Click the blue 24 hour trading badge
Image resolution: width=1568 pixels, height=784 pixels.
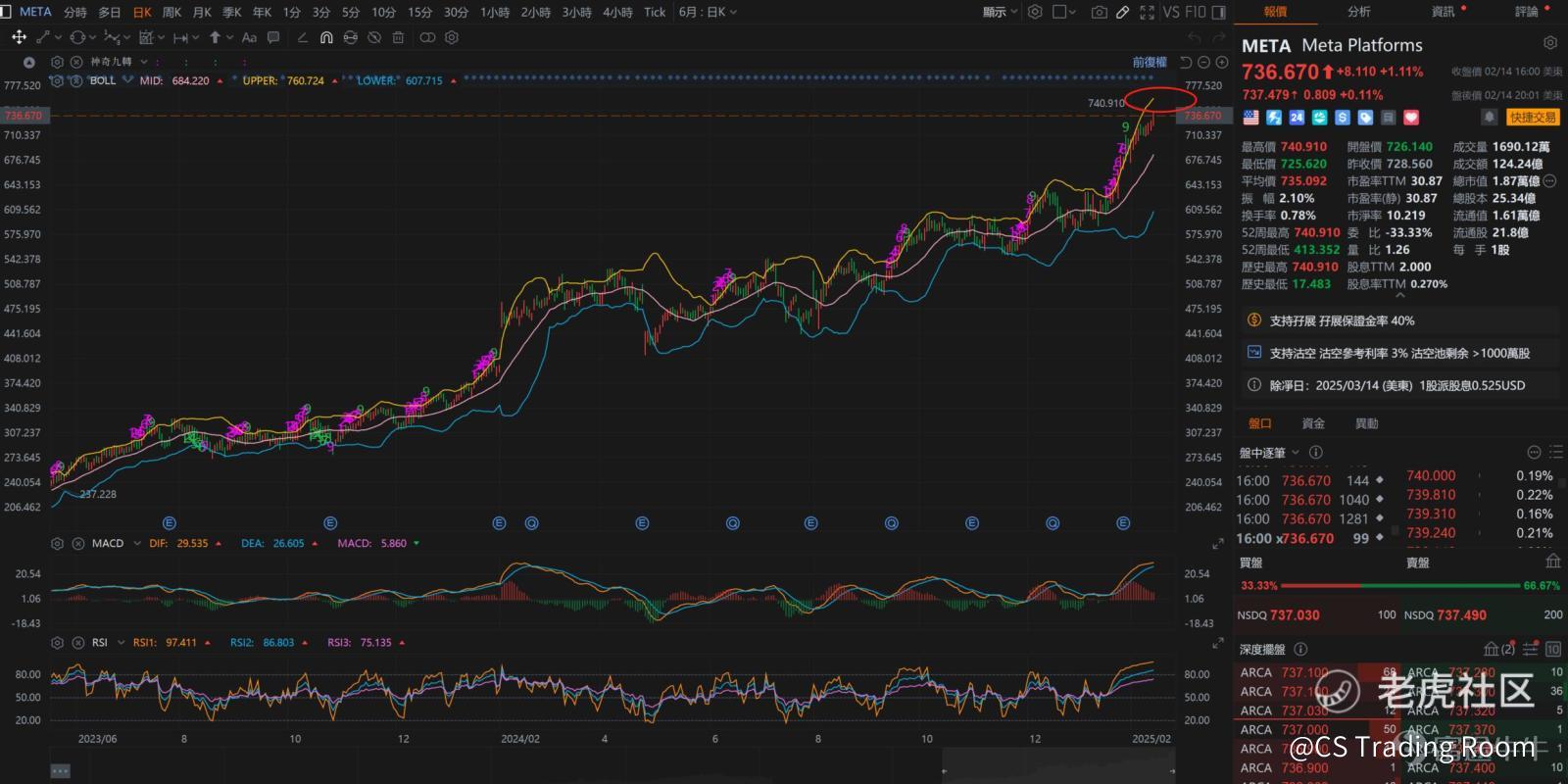click(1297, 117)
